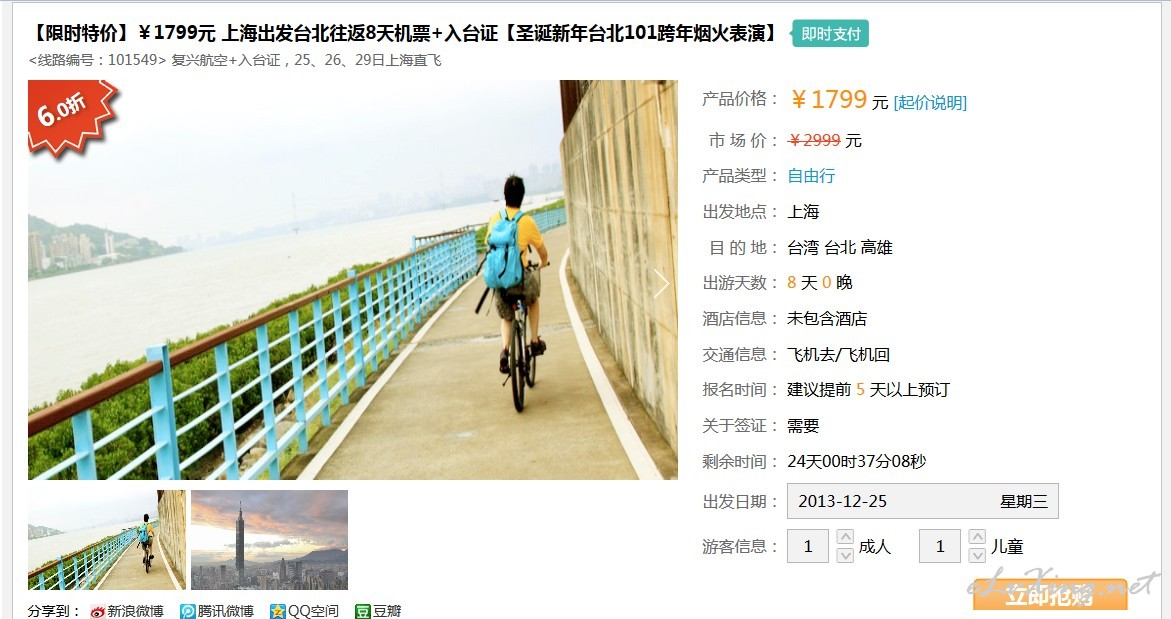Viewport: 1171px width, 619px height.
Task: Click the main cyclist photo
Action: point(353,280)
